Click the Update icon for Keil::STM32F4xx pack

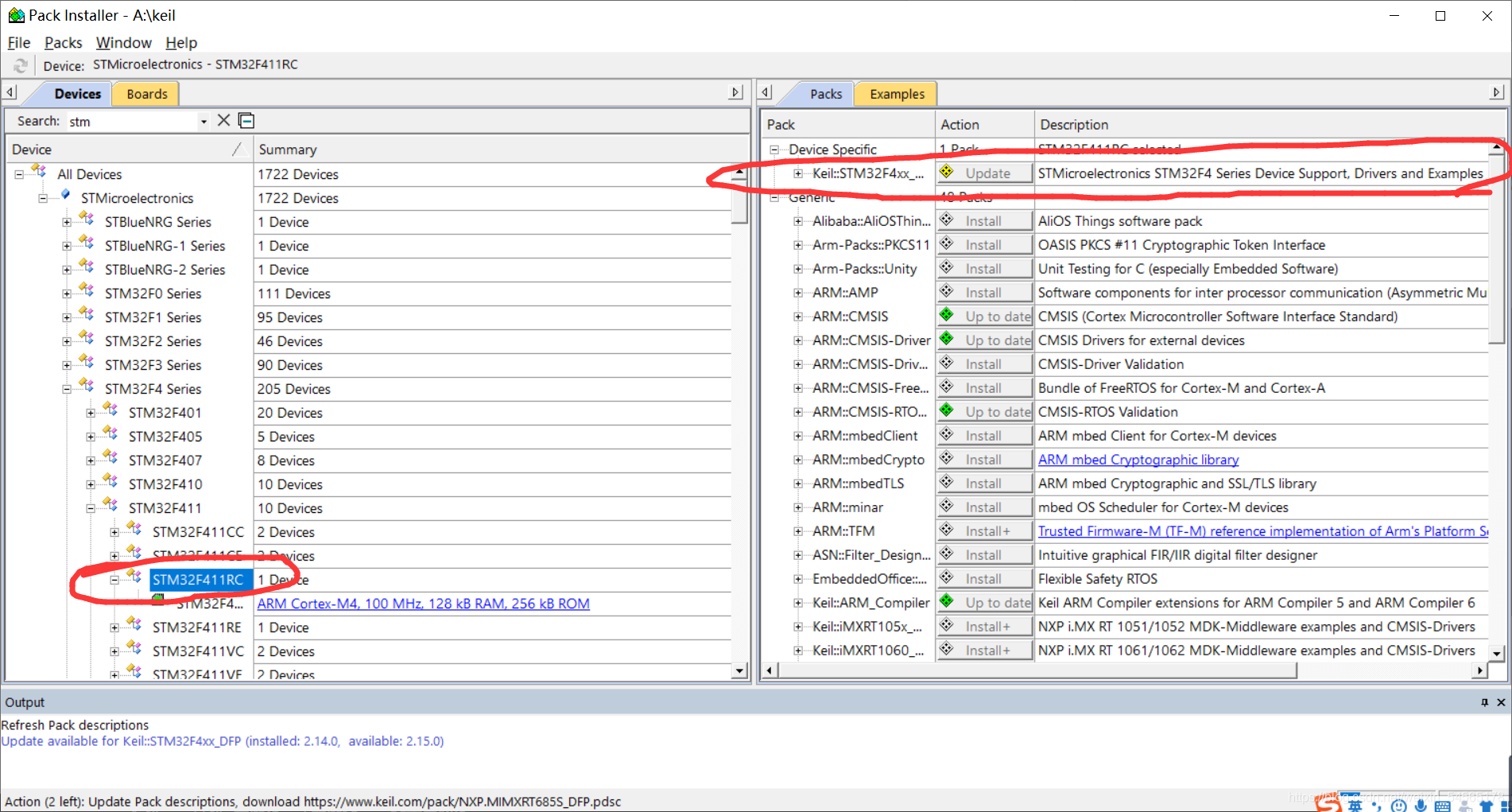coord(947,172)
